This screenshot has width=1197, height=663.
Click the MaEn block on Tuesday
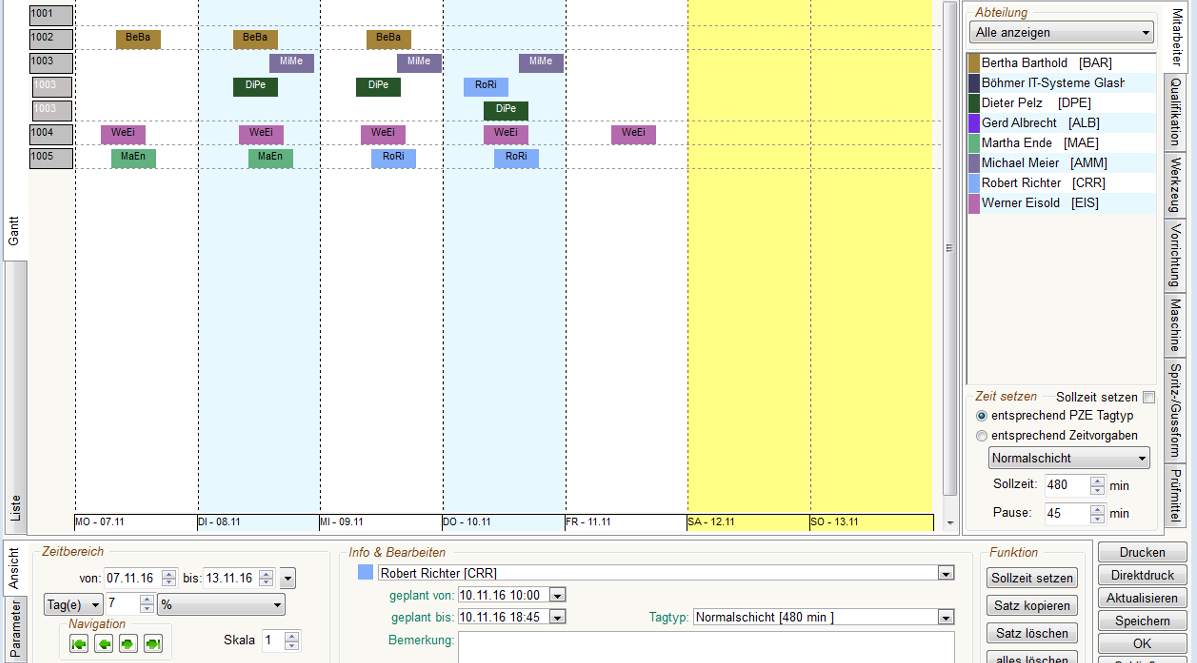270,158
